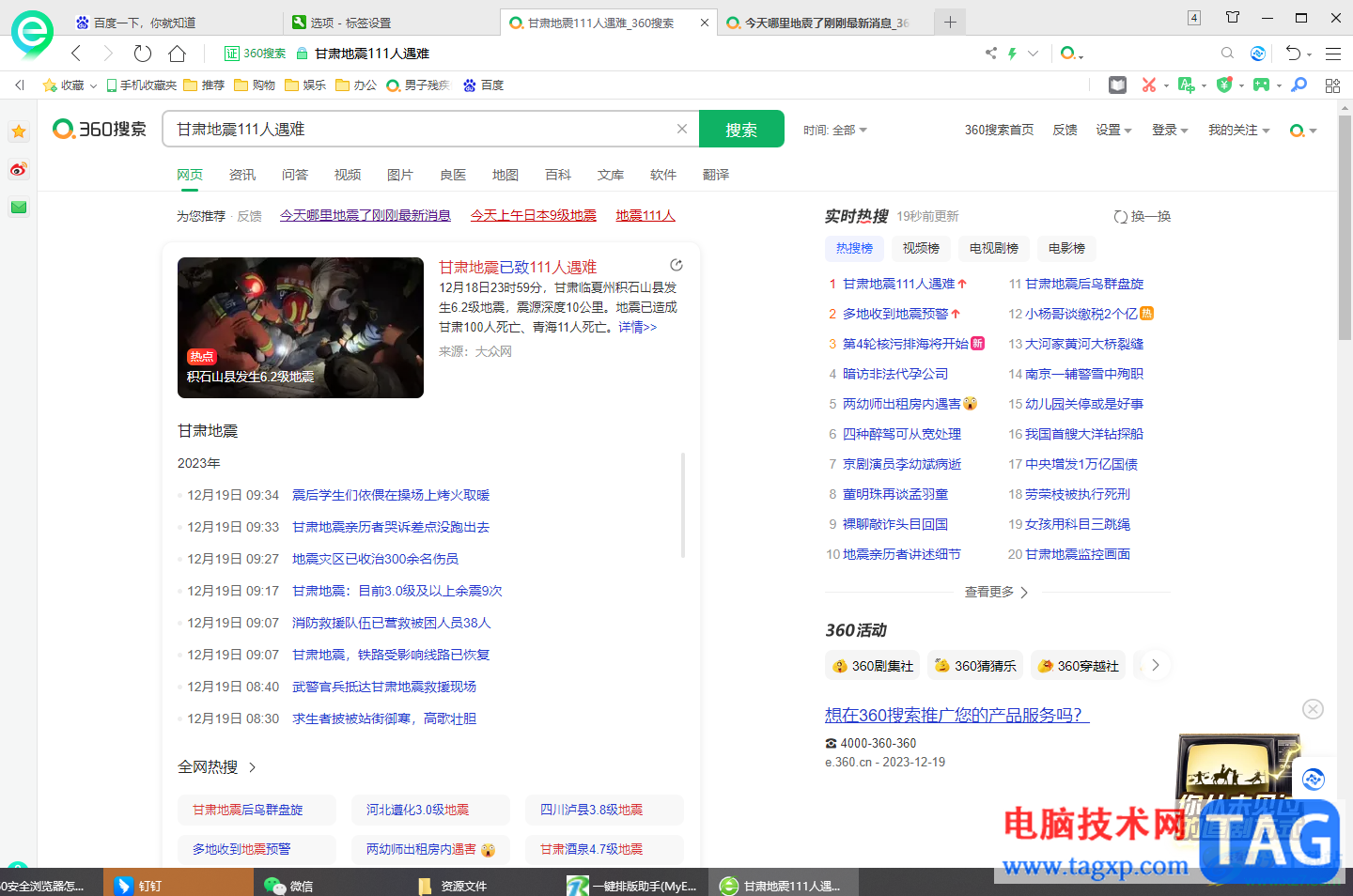Open the screenshot scissors tool
Screen dimensions: 1353x896
click(x=1149, y=85)
